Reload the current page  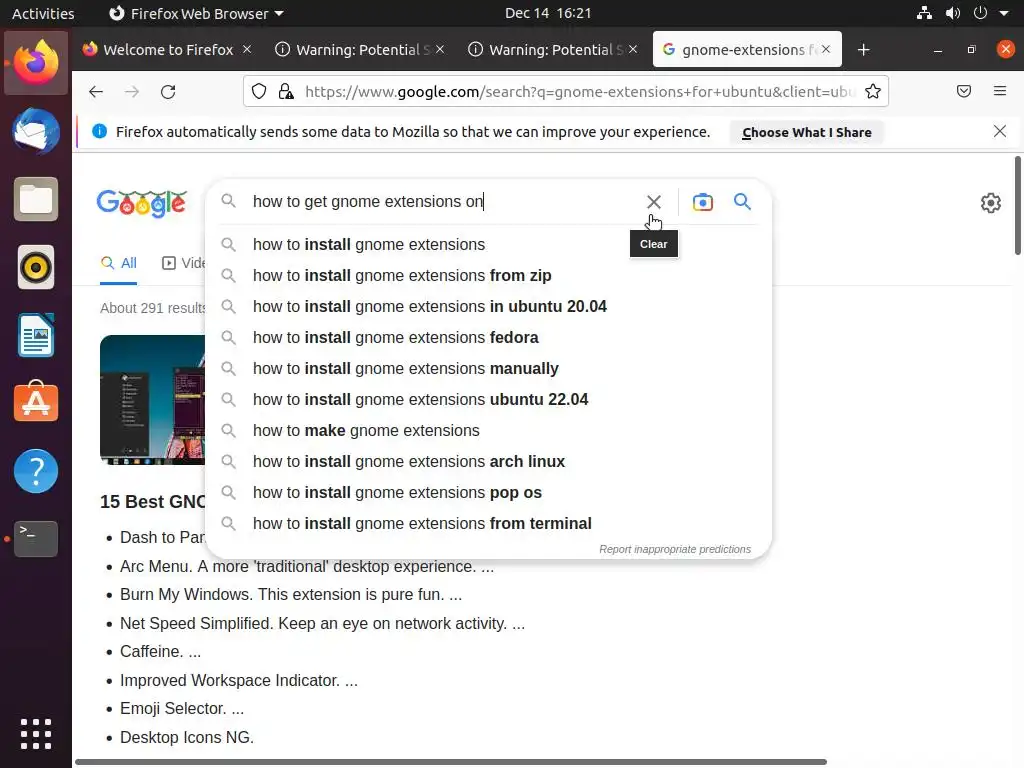[168, 91]
